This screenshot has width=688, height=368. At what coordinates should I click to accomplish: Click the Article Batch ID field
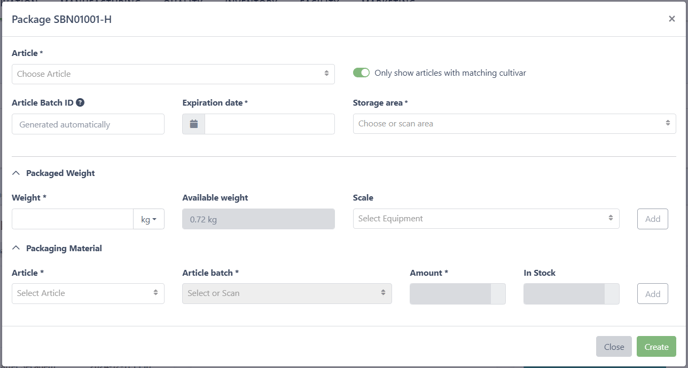tap(88, 124)
